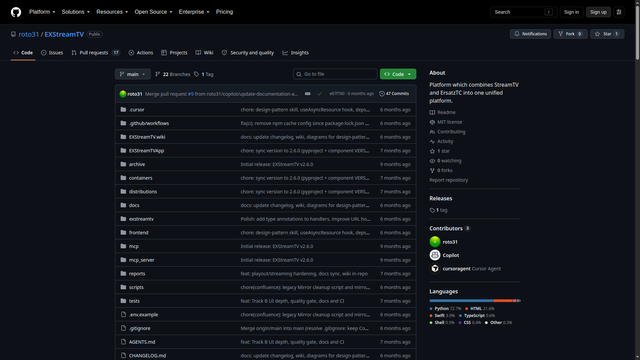The height and width of the screenshot is (360, 640).
Task: Go to Pricing page
Action: [224, 12]
